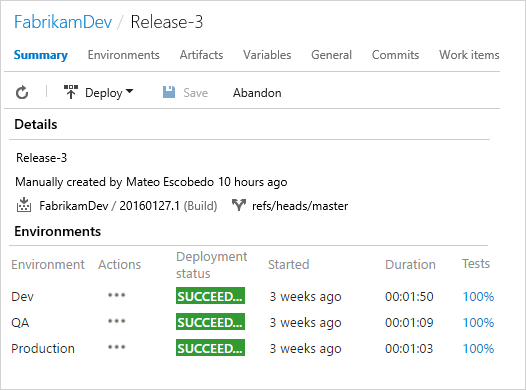Open the General tab
The image size is (526, 390).
coord(331,55)
